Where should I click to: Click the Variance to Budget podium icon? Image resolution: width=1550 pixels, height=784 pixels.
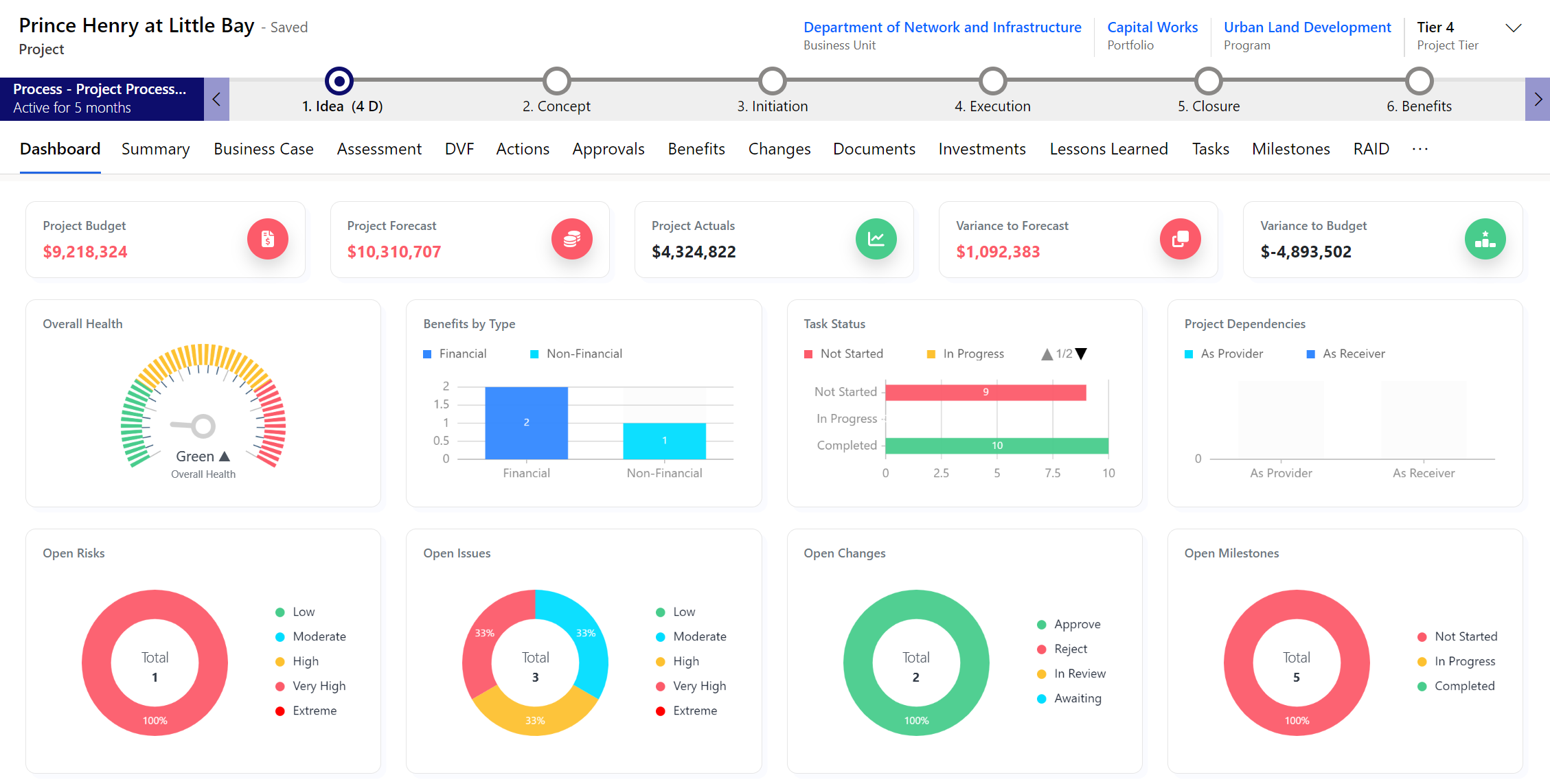pyautogui.click(x=1485, y=239)
